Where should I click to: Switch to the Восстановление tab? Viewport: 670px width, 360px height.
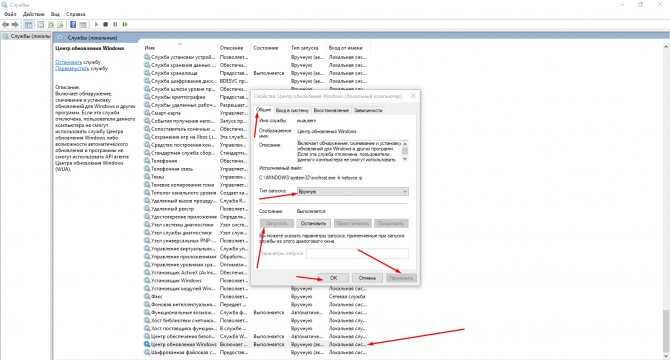point(331,110)
